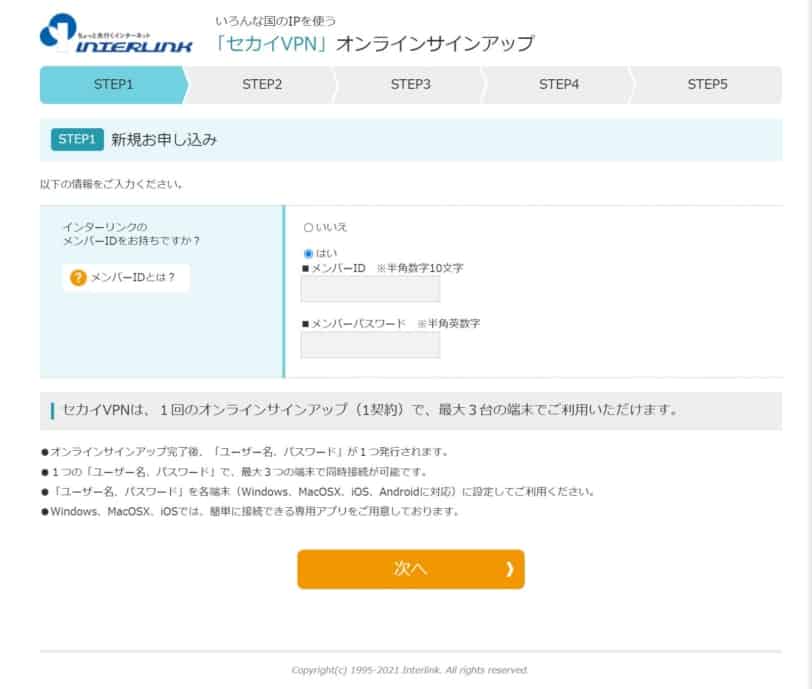Click the STEP5 progress tab
This screenshot has width=812, height=689.
707,84
